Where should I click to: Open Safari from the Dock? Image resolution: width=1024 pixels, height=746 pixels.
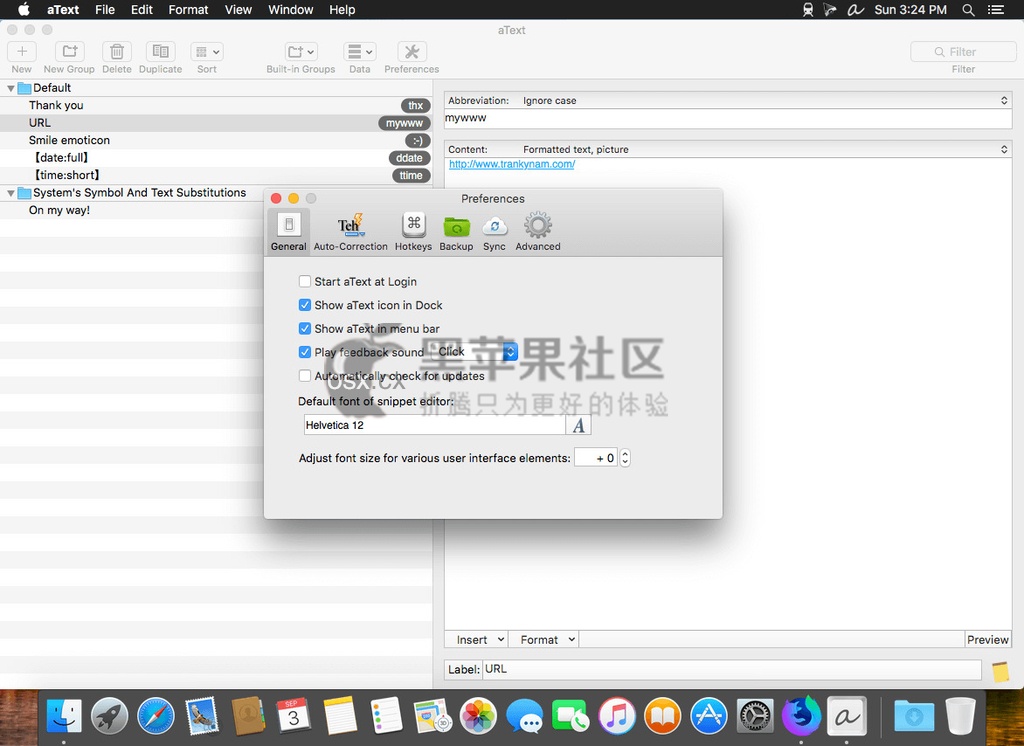[156, 717]
